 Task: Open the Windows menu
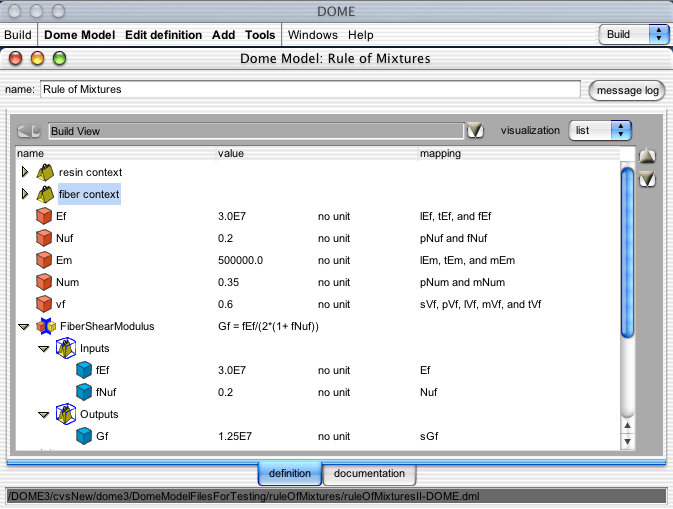[312, 35]
